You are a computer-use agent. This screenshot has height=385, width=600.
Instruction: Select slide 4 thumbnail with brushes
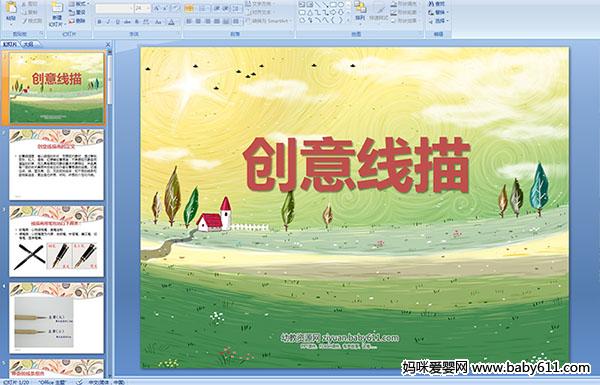pyautogui.click(x=57, y=318)
